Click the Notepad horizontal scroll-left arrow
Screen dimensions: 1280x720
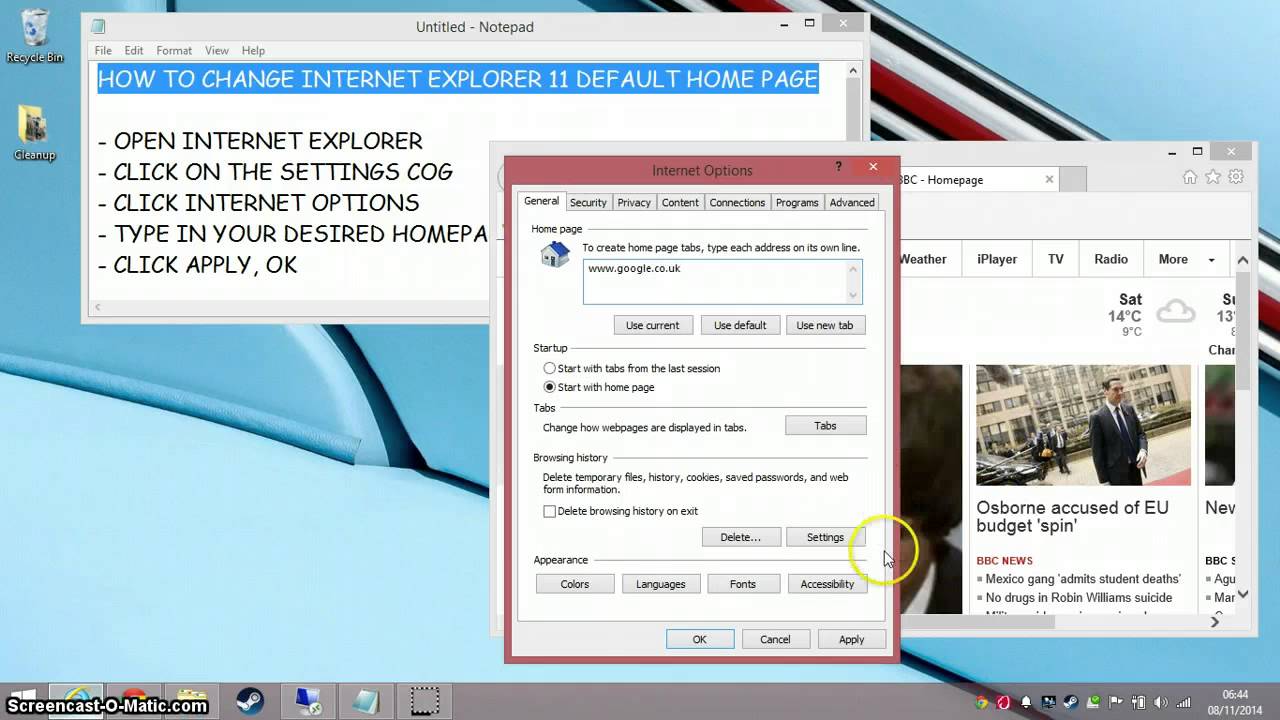[x=97, y=308]
